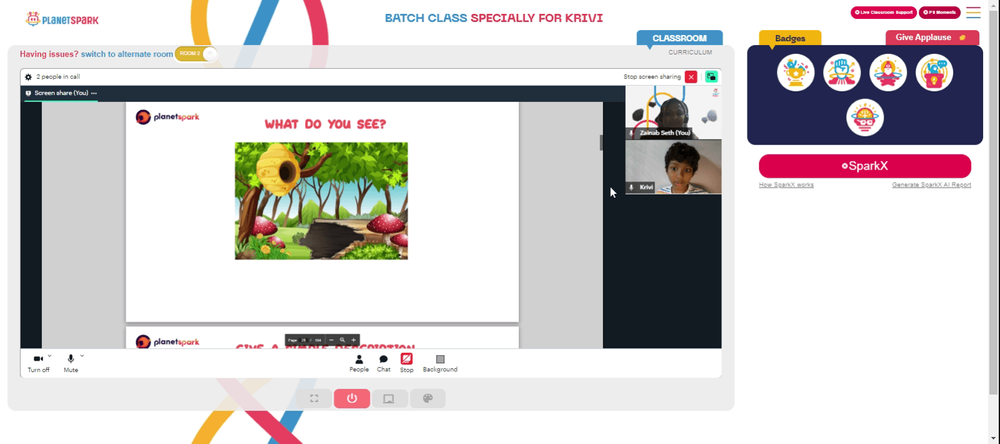Select the trophy badge

[x=795, y=73]
